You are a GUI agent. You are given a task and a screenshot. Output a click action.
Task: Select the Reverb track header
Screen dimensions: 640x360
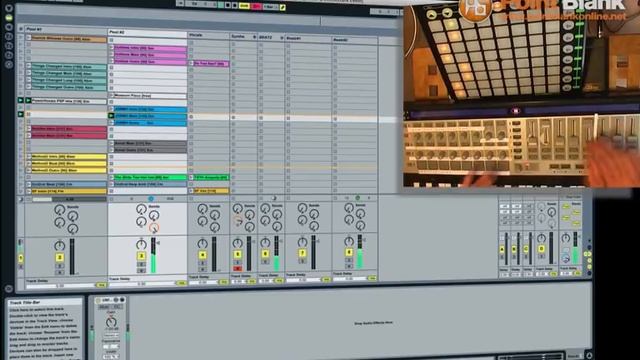coord(355,40)
